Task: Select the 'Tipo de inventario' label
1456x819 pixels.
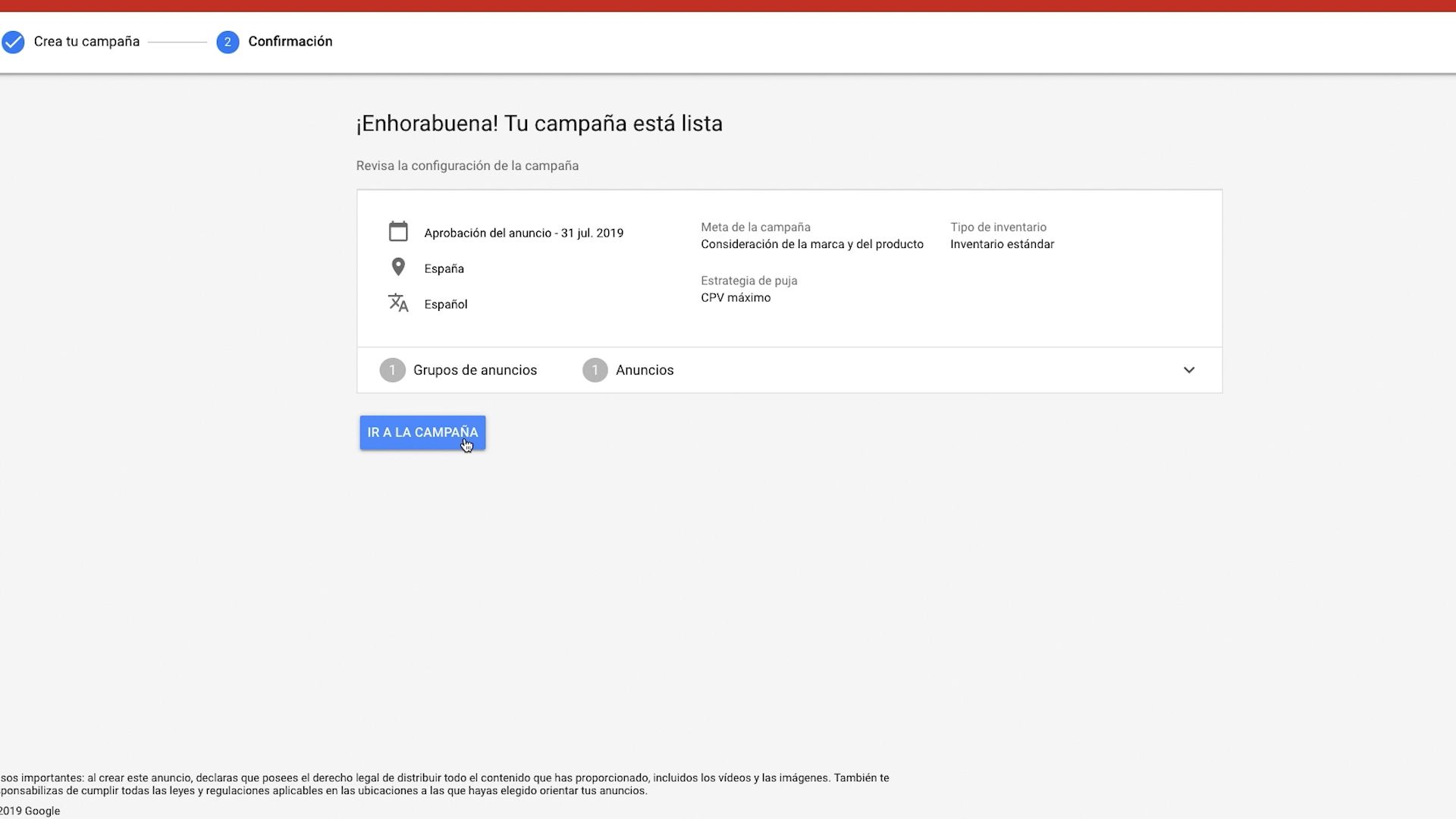Action: point(998,227)
